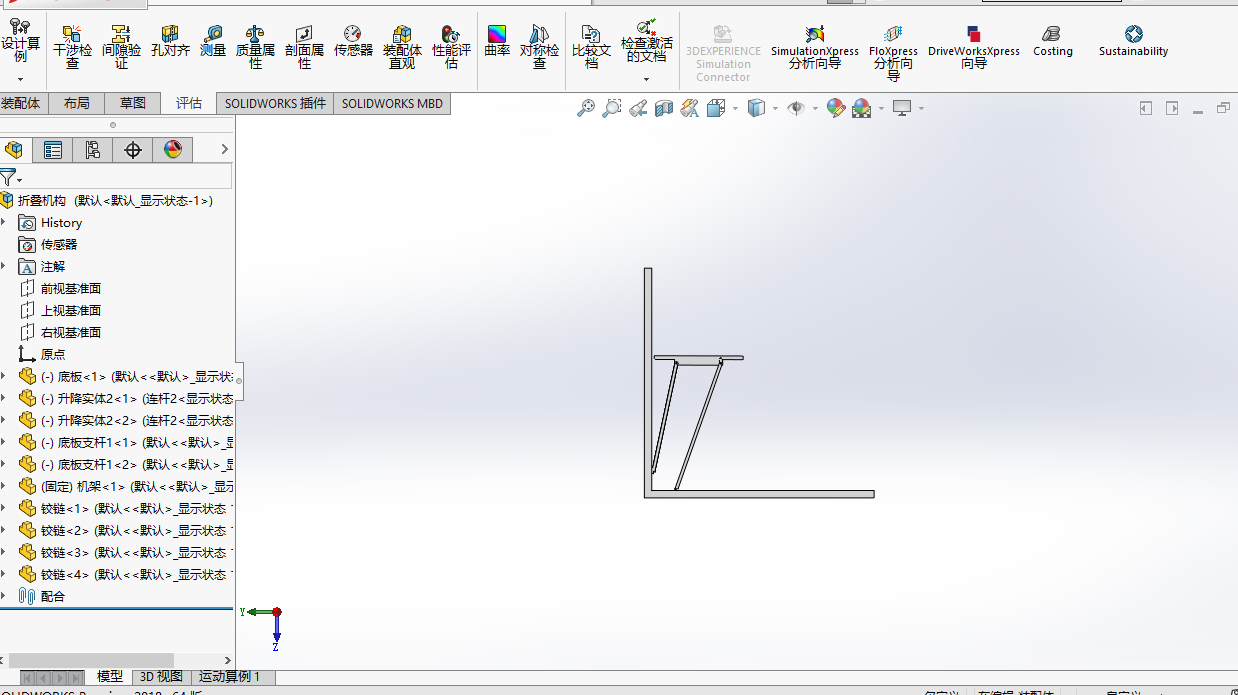Switch to the SOLIDWORKS MBD tab

pos(392,103)
